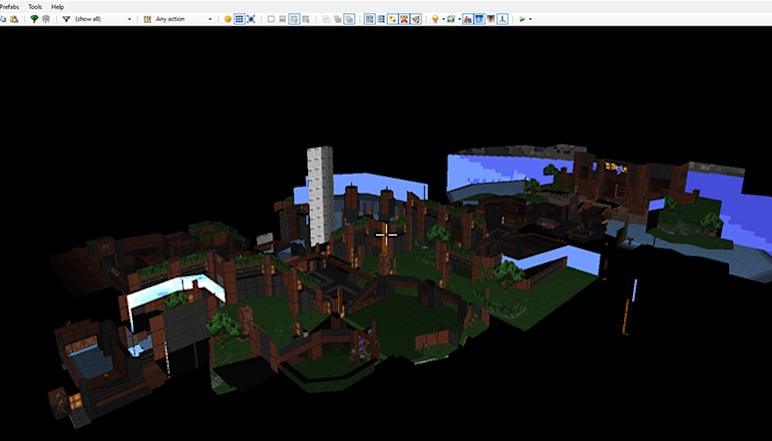This screenshot has width=772, height=441.
Task: Open the Tools menu
Action: [35, 7]
